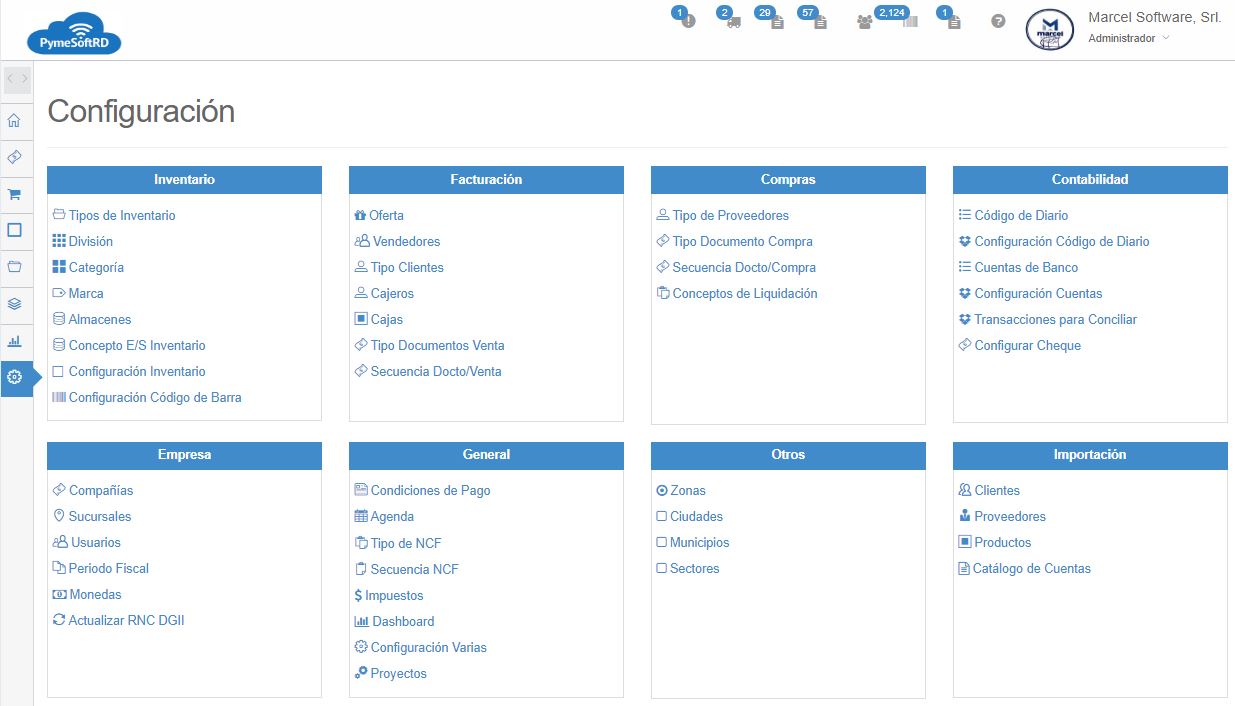
Task: Click the alert notification icon with badge 1
Action: pyautogui.click(x=687, y=20)
